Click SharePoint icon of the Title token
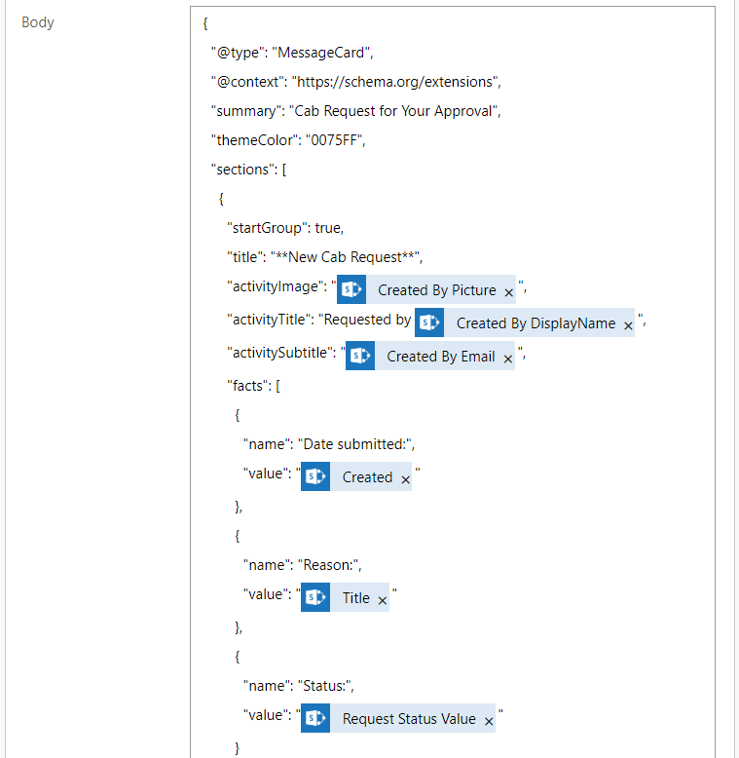739x758 pixels. point(315,598)
